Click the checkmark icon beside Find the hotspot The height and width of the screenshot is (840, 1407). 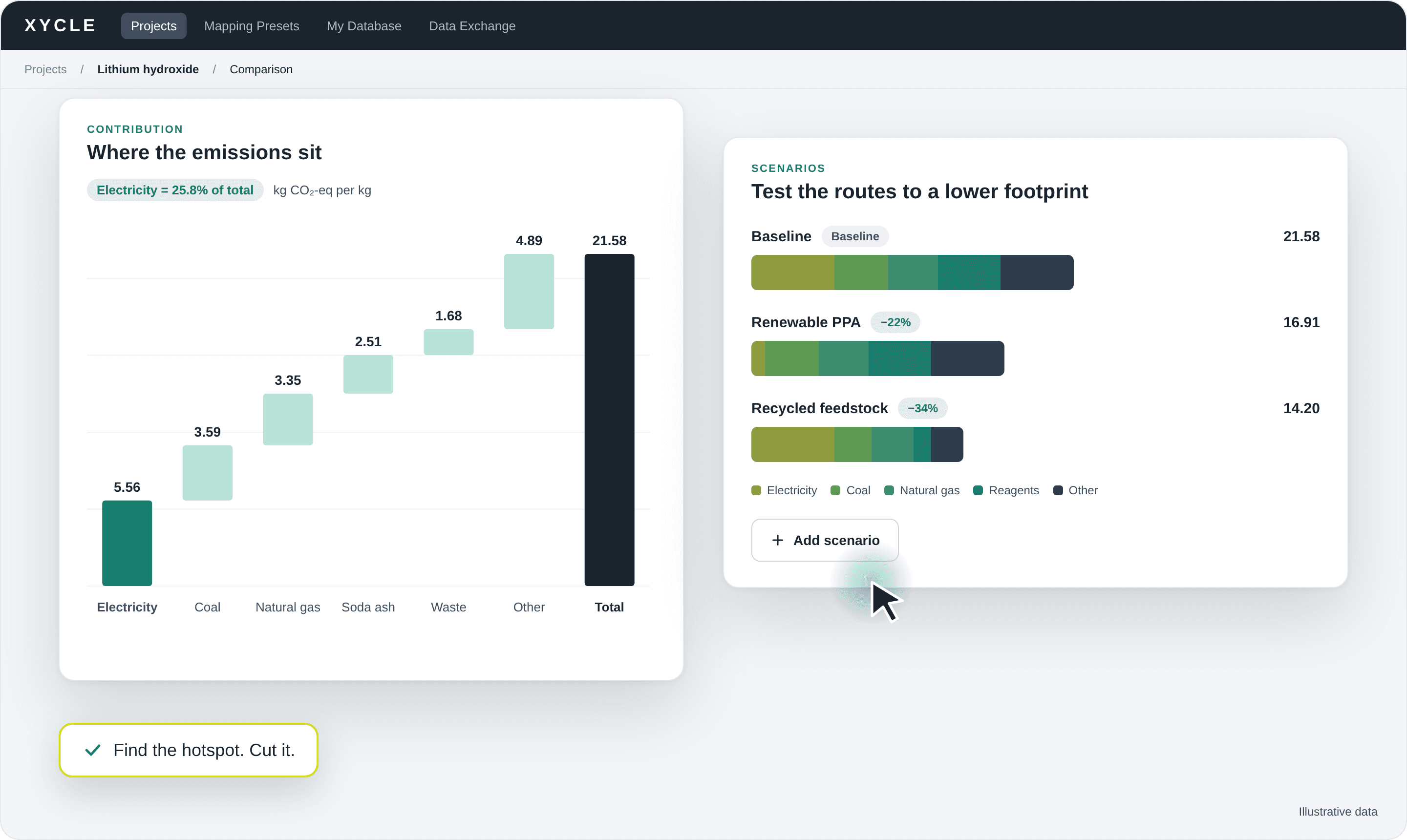click(x=93, y=750)
